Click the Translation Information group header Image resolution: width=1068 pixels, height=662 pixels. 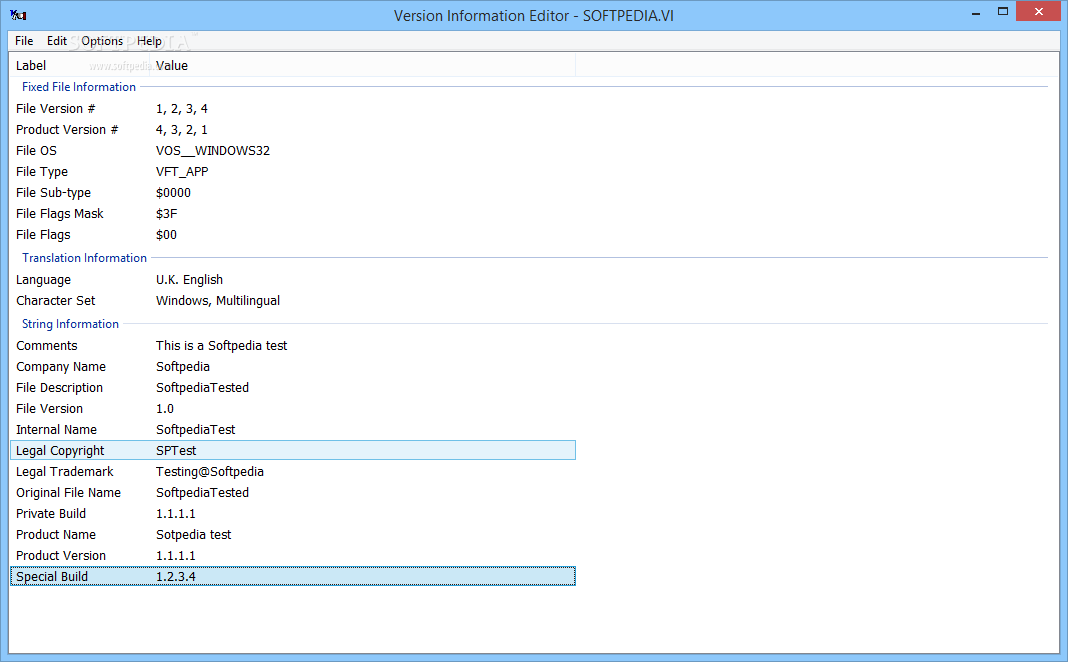click(84, 258)
